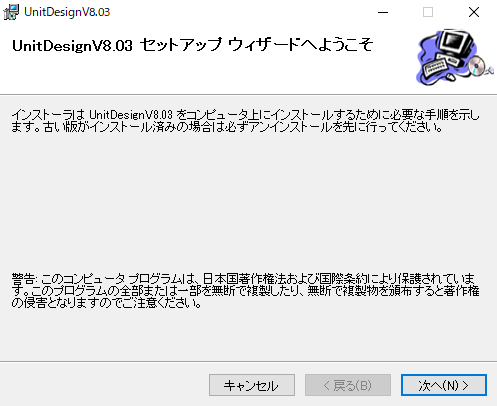Click the mouse in the banner graphic
Screen dimensions: 497x406
[x=450, y=77]
